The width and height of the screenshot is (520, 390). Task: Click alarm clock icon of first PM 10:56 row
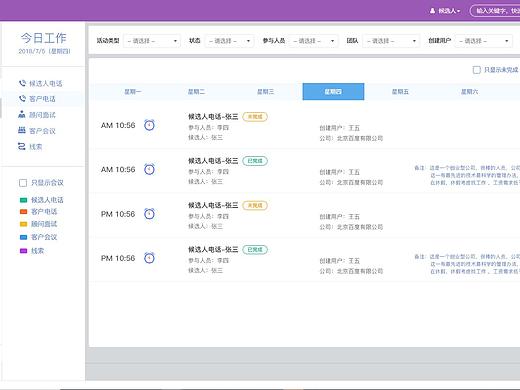point(149,214)
